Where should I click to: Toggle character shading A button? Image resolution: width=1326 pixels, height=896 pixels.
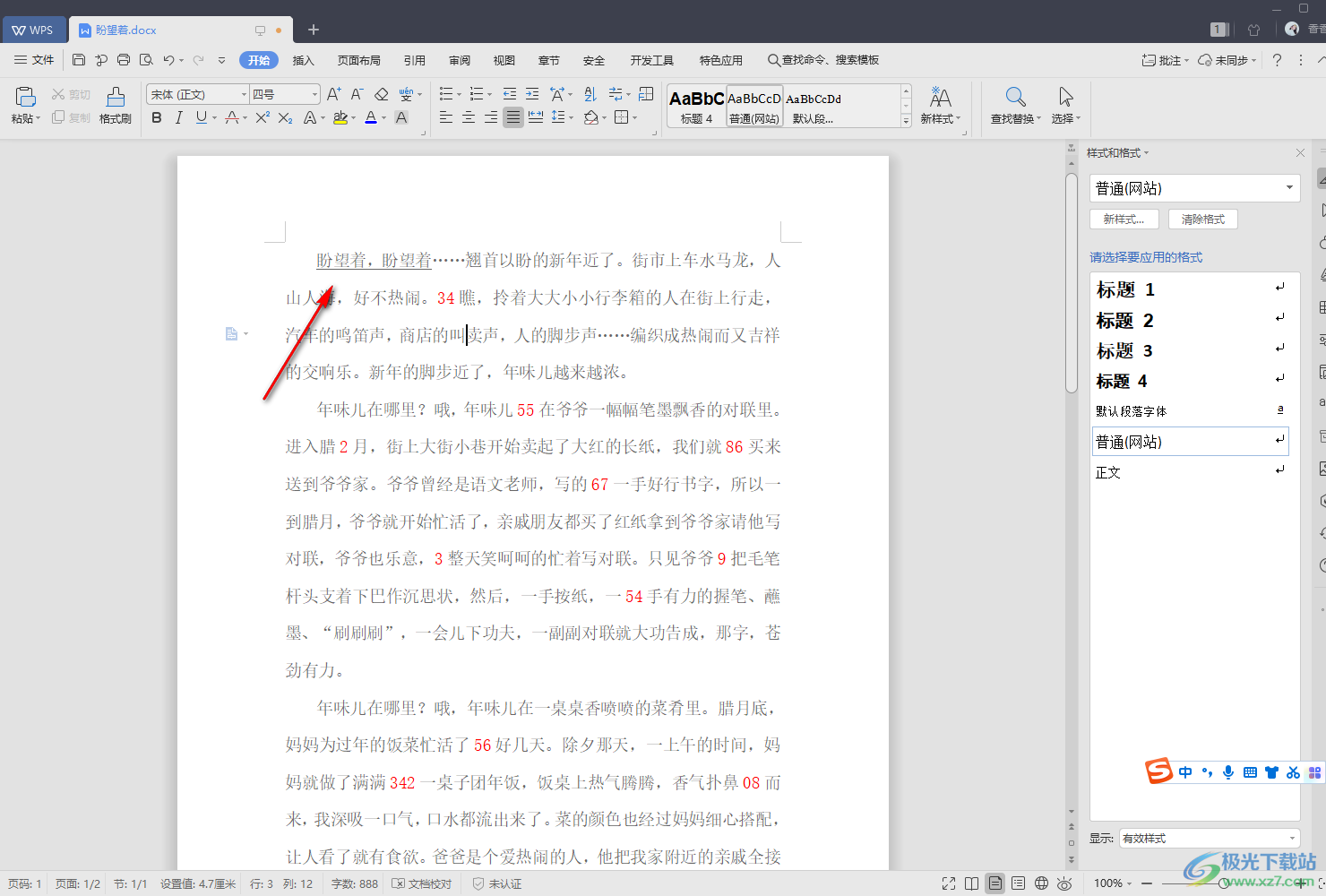pyautogui.click(x=401, y=117)
